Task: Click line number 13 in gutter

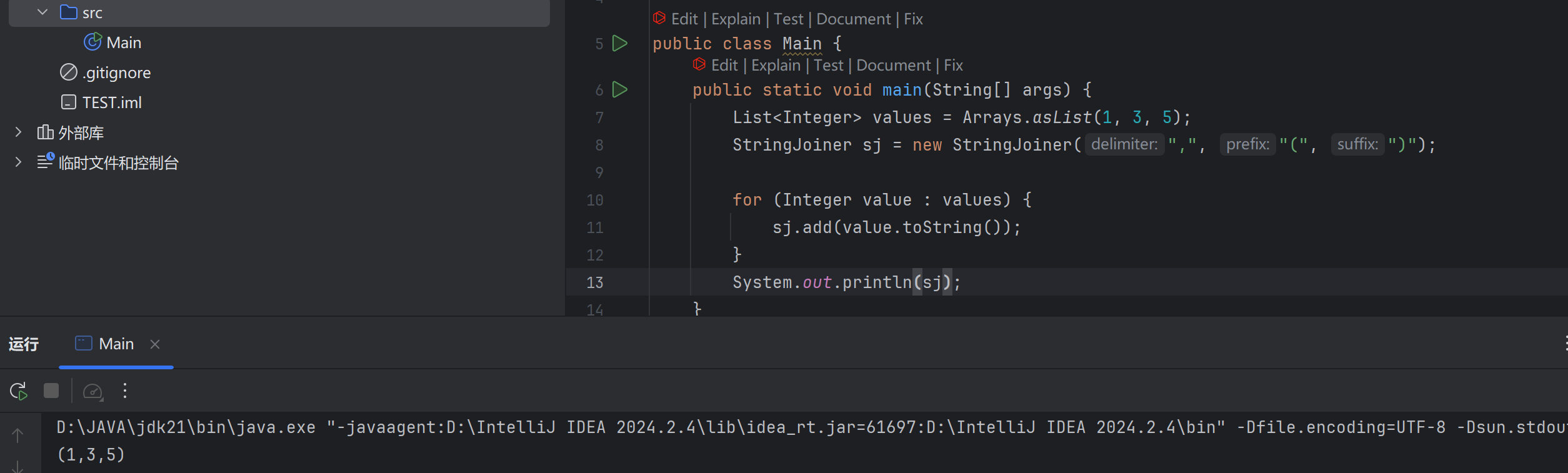Action: point(594,282)
